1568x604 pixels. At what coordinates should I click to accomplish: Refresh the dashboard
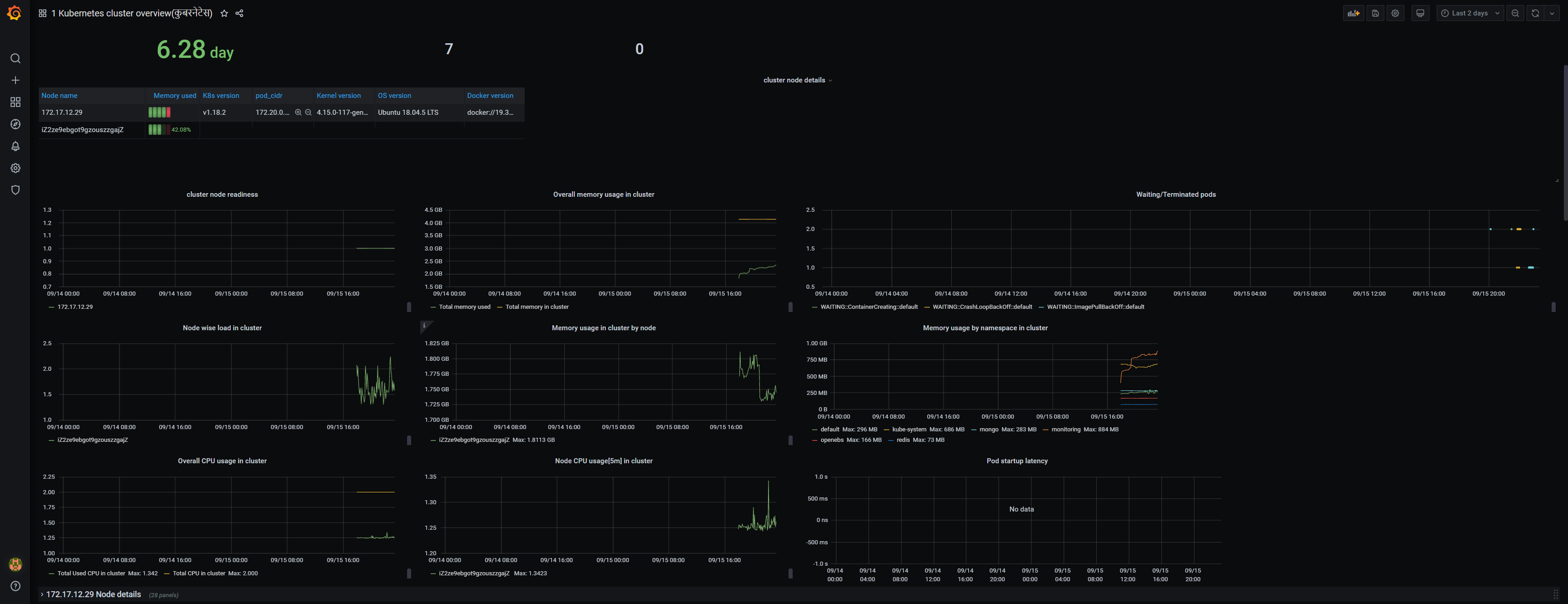pyautogui.click(x=1535, y=13)
